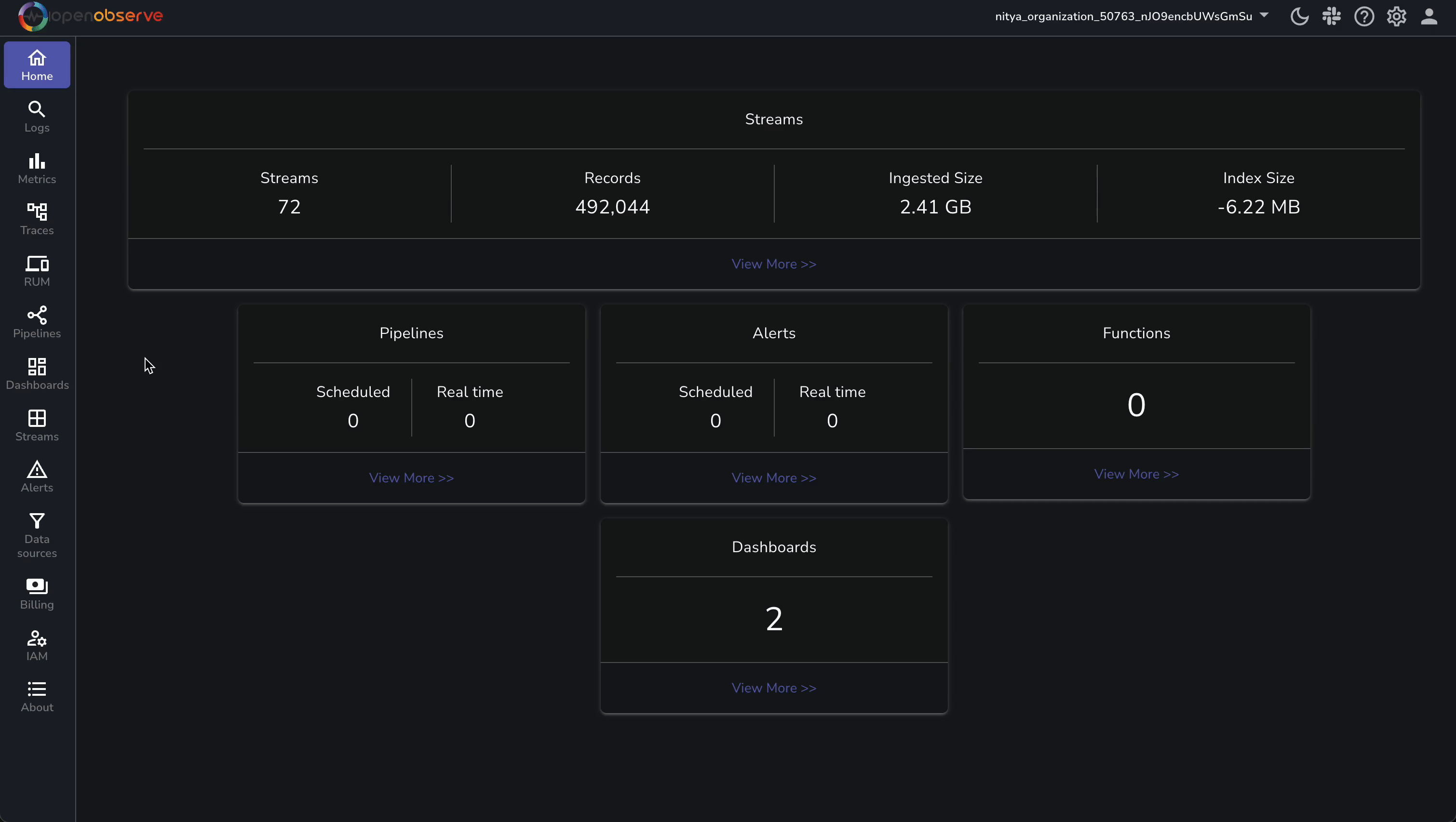The image size is (1456, 822).
Task: Open application settings gear
Action: pos(1396,16)
